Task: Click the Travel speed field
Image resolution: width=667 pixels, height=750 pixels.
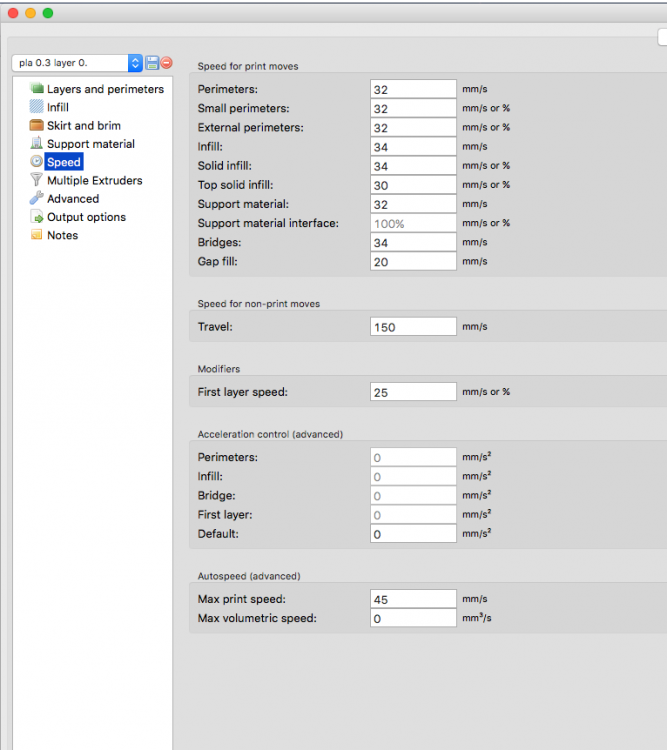Action: pos(413,326)
